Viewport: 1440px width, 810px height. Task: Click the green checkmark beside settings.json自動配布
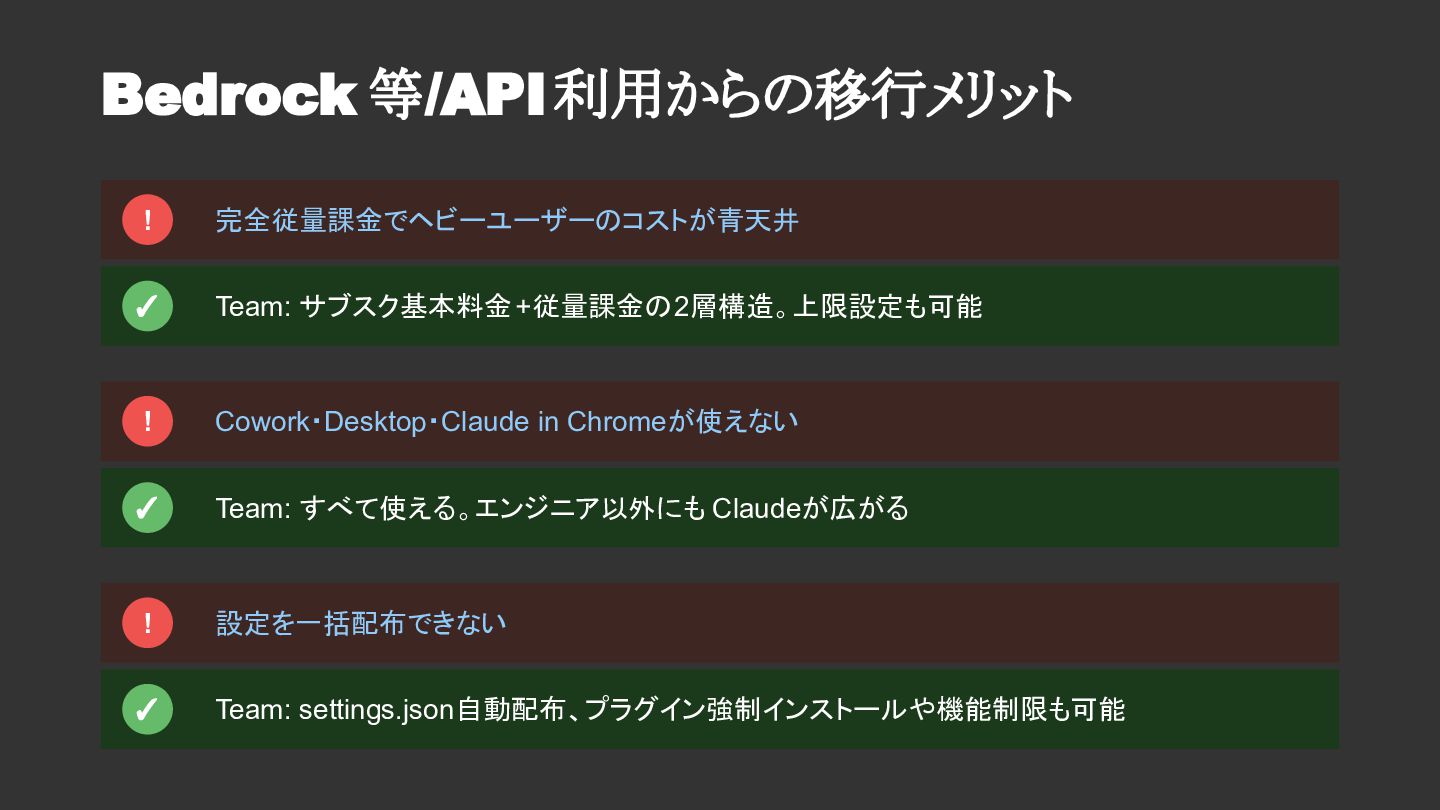point(147,709)
